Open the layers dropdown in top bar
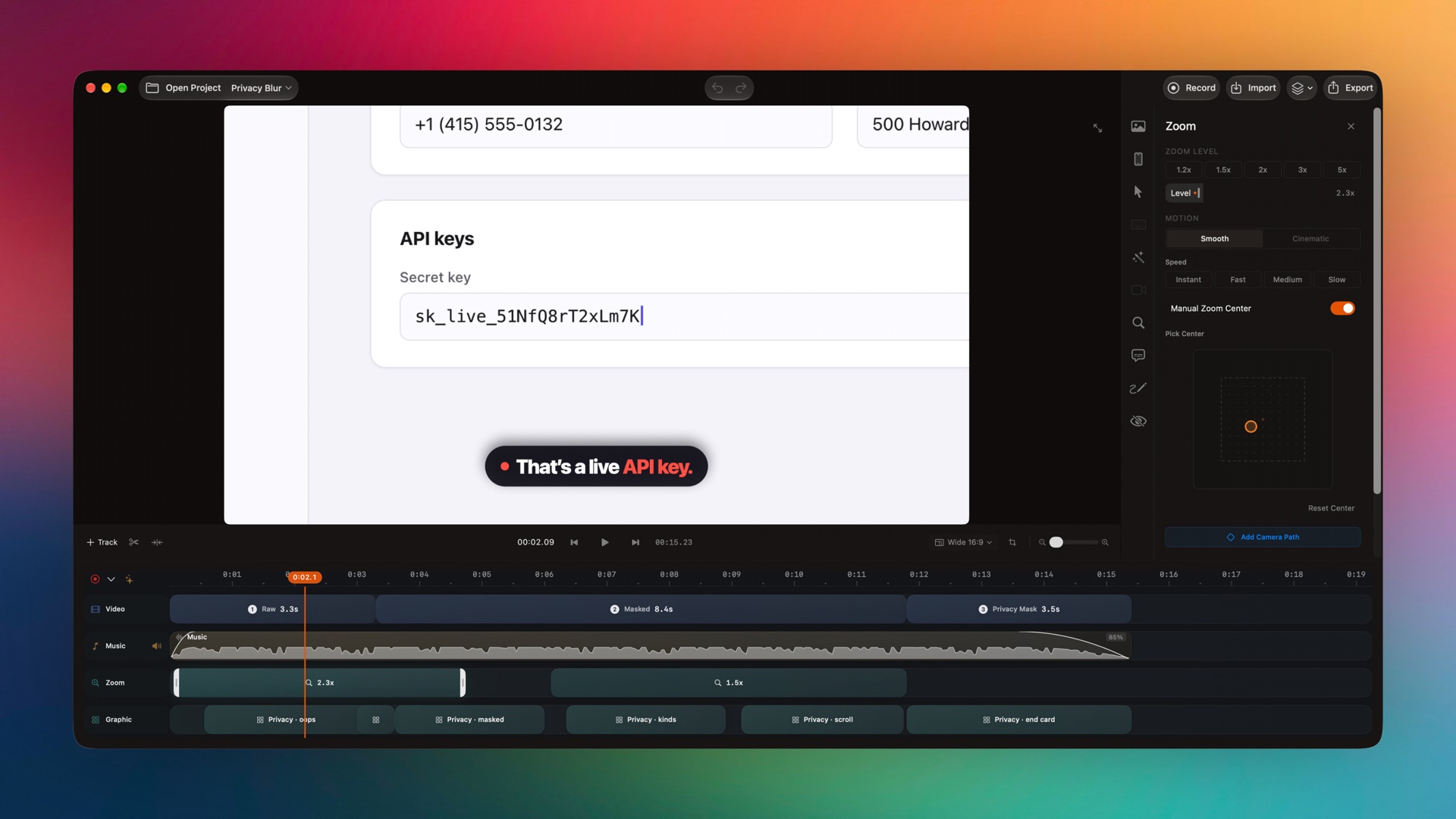Viewport: 1456px width, 819px height. click(x=1301, y=88)
